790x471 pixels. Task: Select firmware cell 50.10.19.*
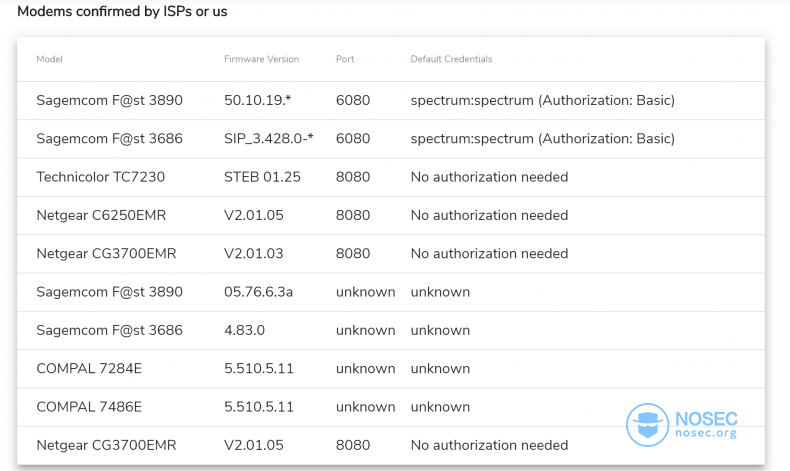pos(257,100)
